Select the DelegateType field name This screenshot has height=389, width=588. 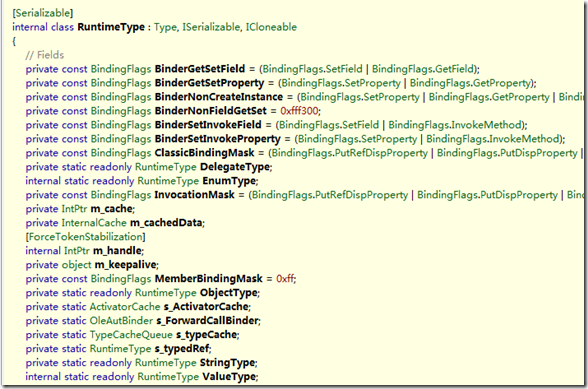pyautogui.click(x=235, y=167)
